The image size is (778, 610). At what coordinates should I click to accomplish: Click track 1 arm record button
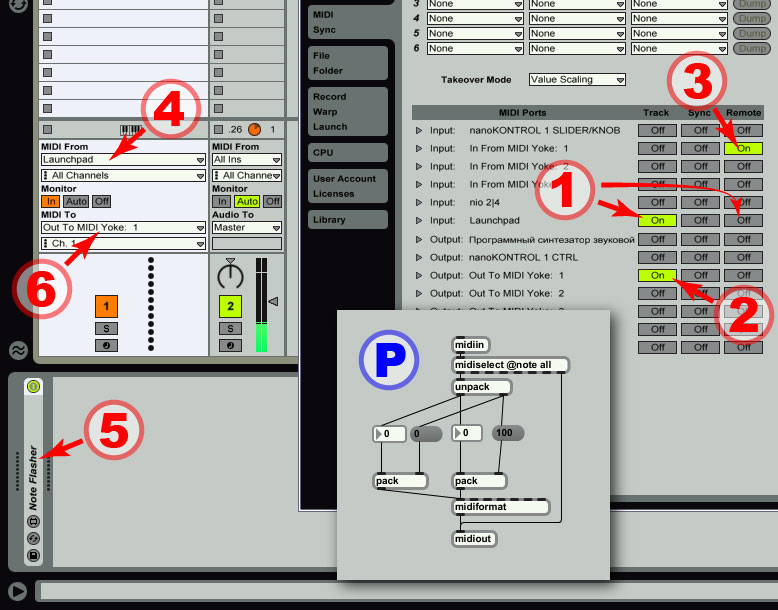click(x=106, y=345)
